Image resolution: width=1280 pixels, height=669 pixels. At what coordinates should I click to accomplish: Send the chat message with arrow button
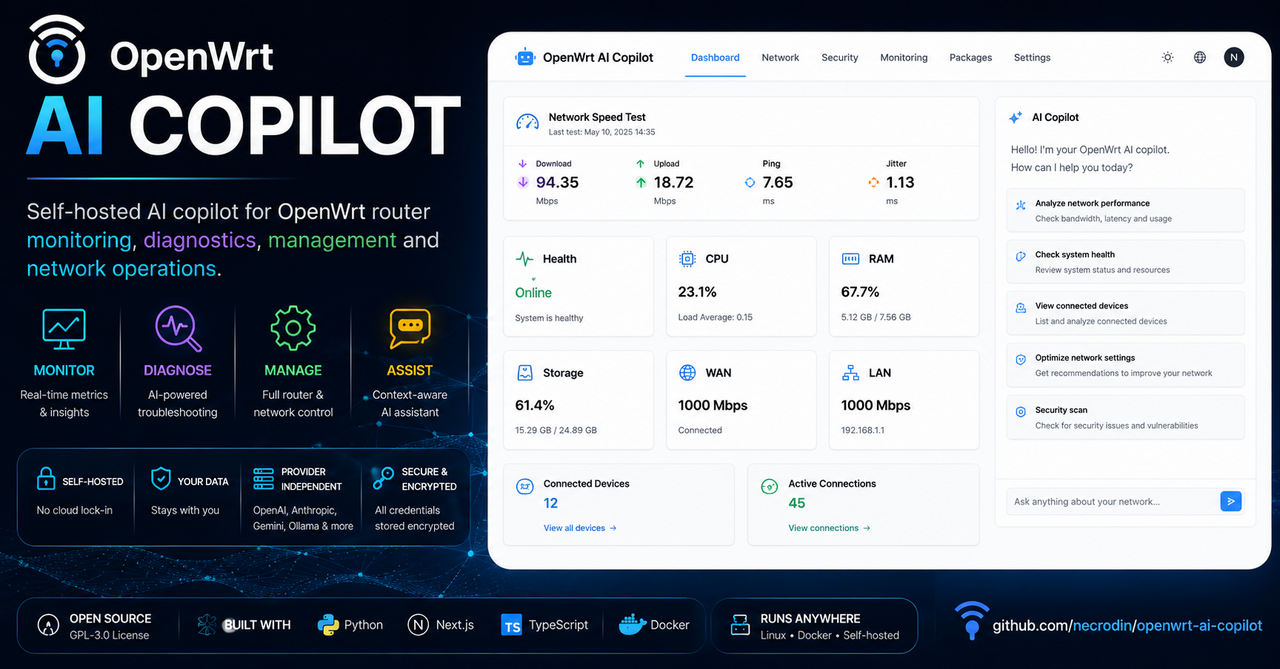[1231, 502]
